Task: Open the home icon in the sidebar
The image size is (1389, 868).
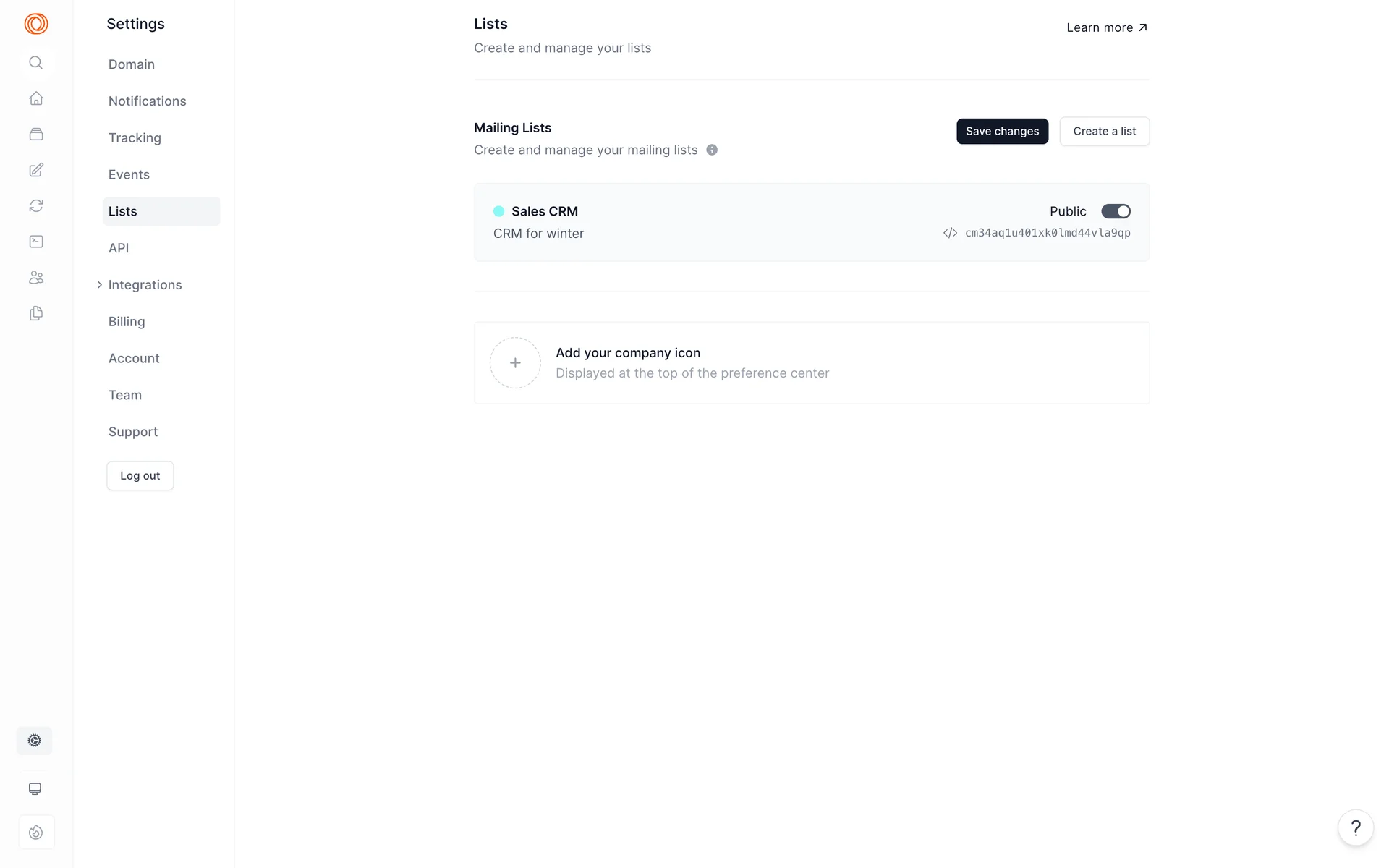Action: click(35, 98)
